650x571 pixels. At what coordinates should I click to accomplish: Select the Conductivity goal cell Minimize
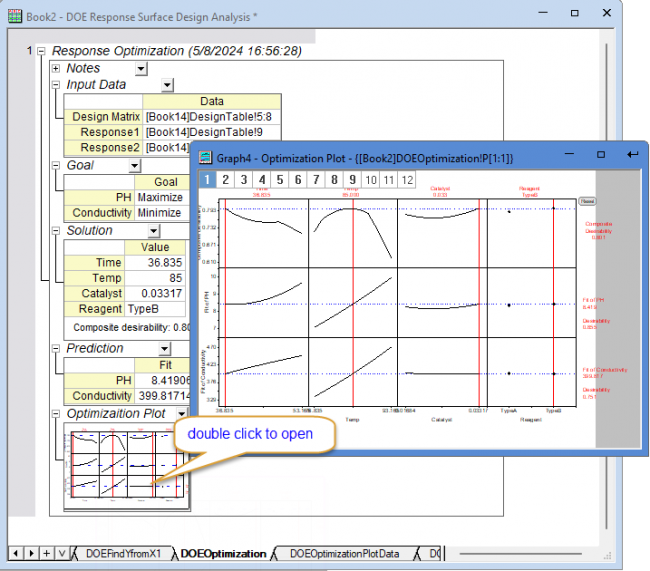tap(163, 213)
